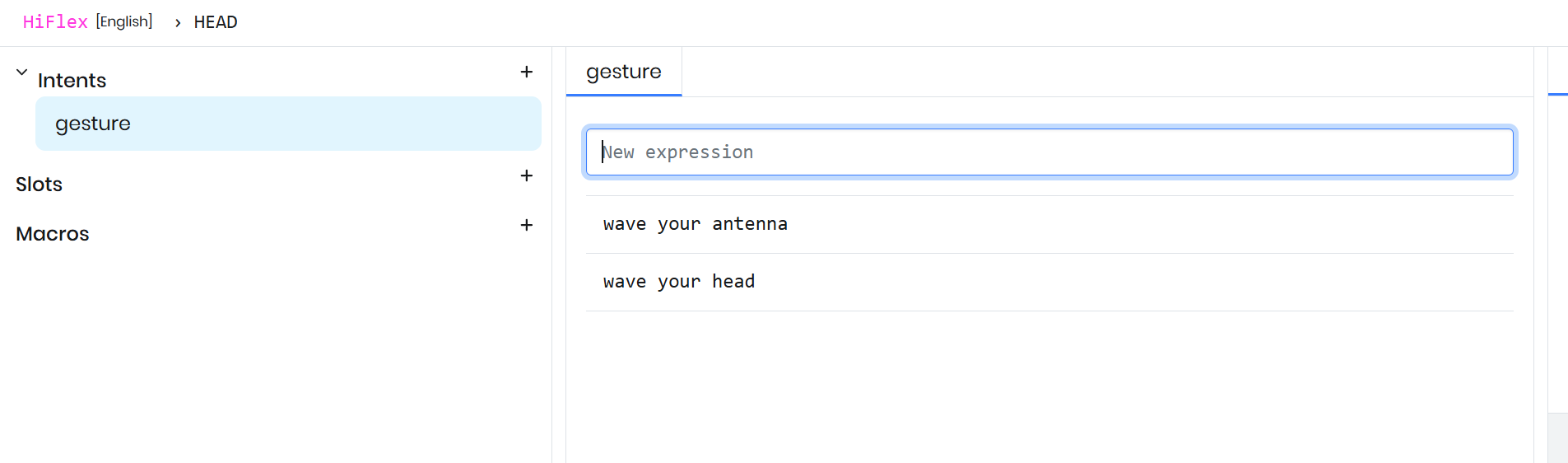Collapse the Intents section chevron
Image resolution: width=1568 pixels, height=463 pixels.
pos(22,72)
